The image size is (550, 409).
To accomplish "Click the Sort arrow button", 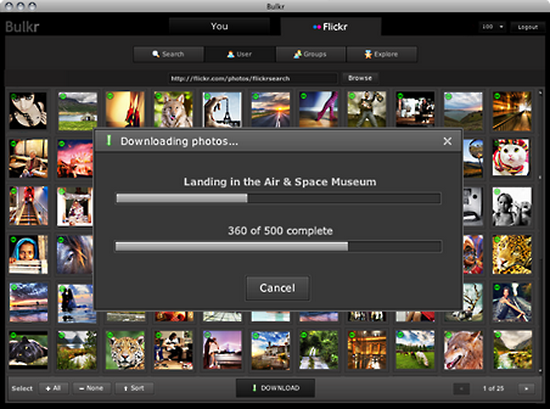I will pos(134,388).
